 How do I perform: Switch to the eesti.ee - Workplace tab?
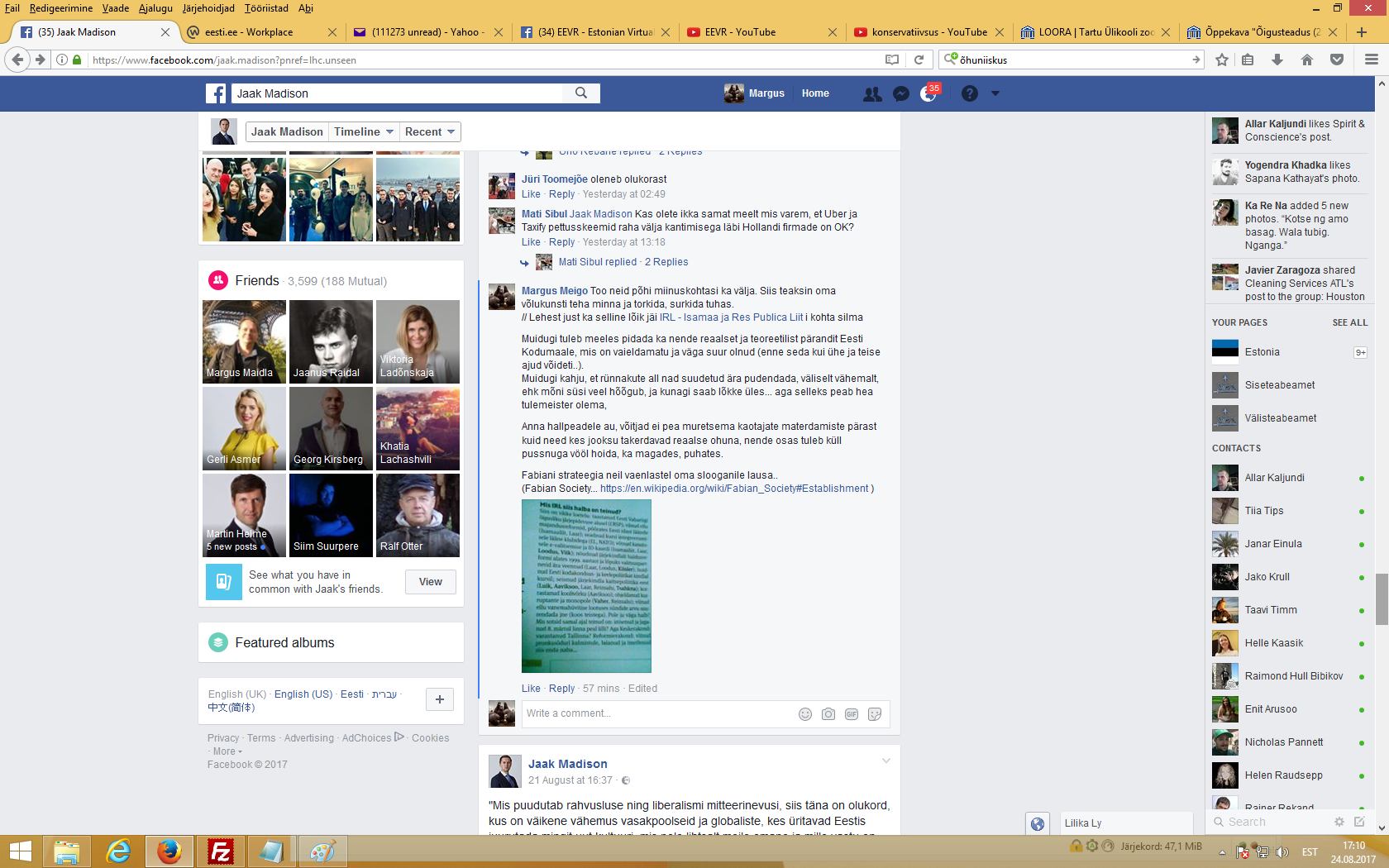click(261, 32)
